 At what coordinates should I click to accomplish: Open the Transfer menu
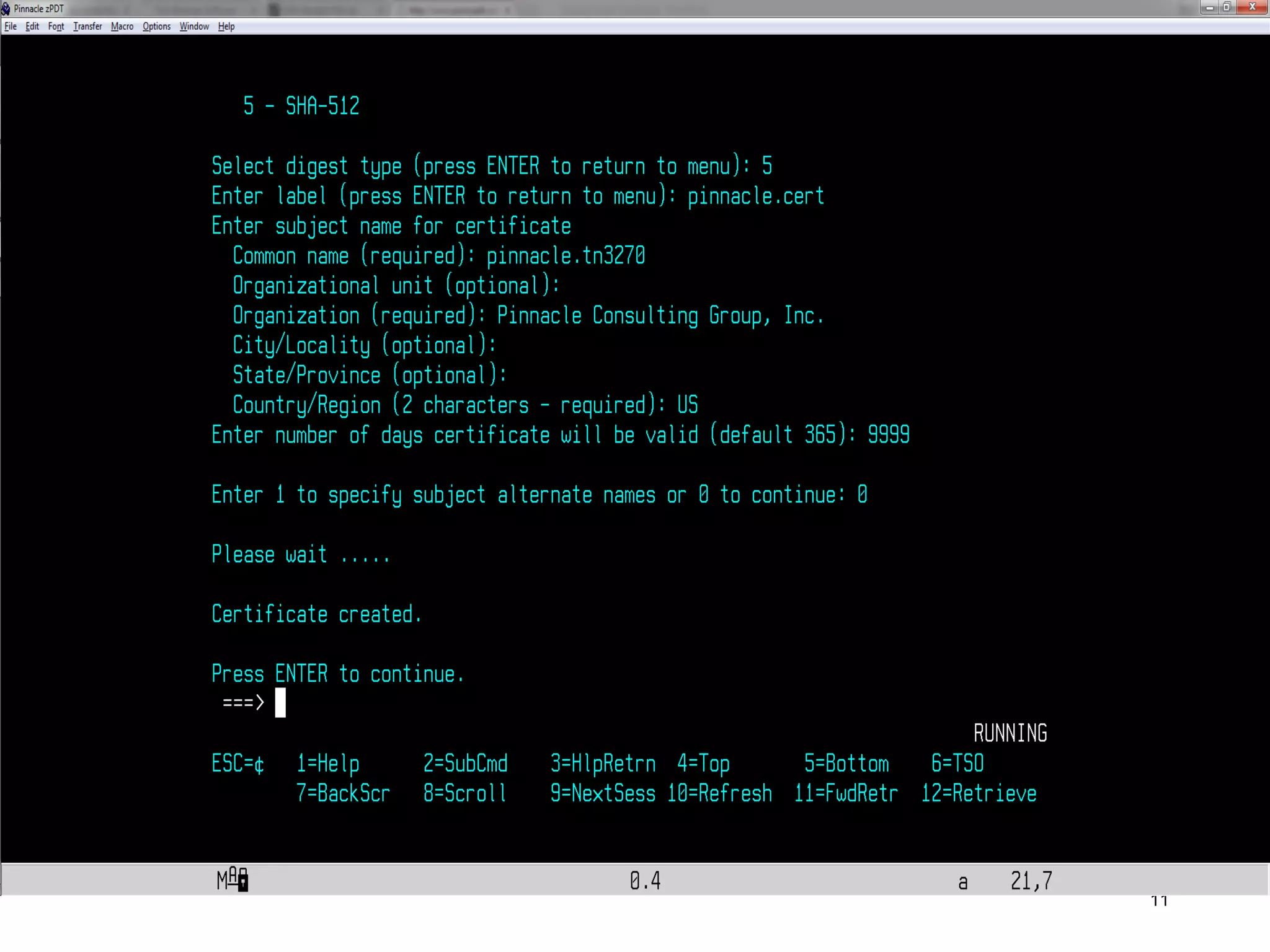[87, 26]
